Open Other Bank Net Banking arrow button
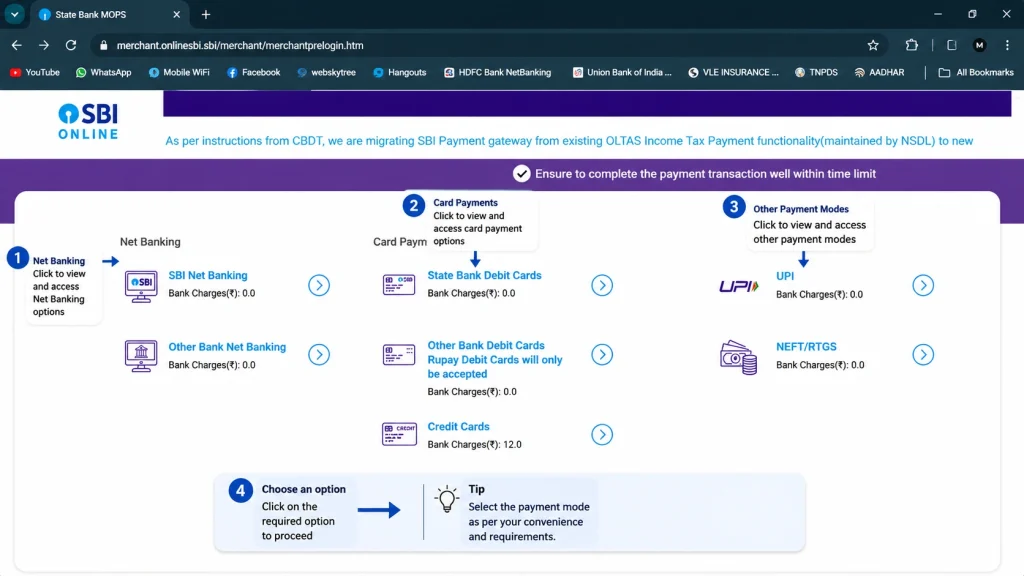 tap(319, 355)
